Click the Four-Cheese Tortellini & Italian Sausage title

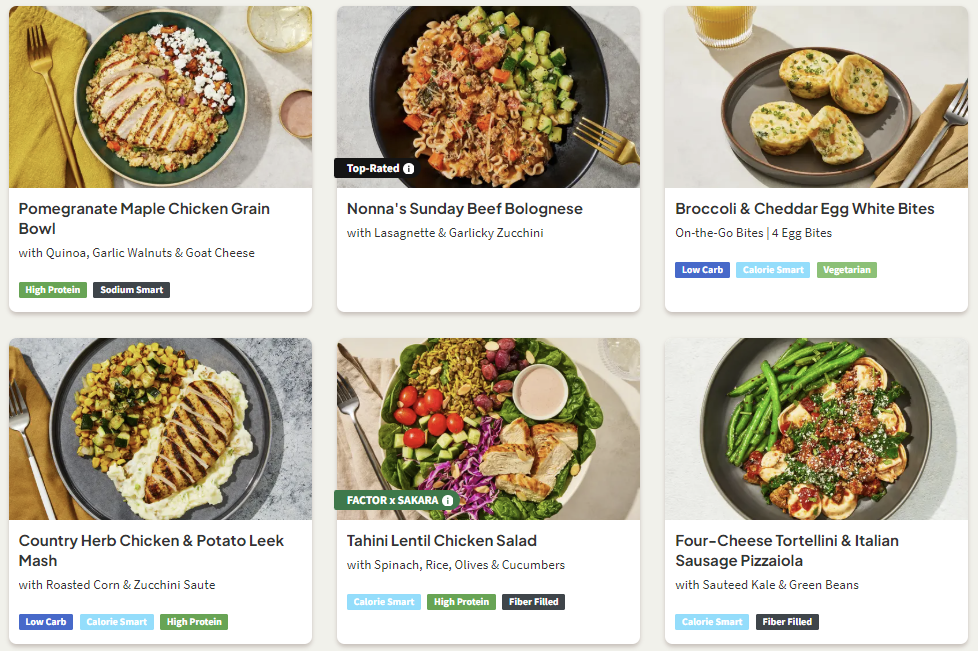pos(786,551)
